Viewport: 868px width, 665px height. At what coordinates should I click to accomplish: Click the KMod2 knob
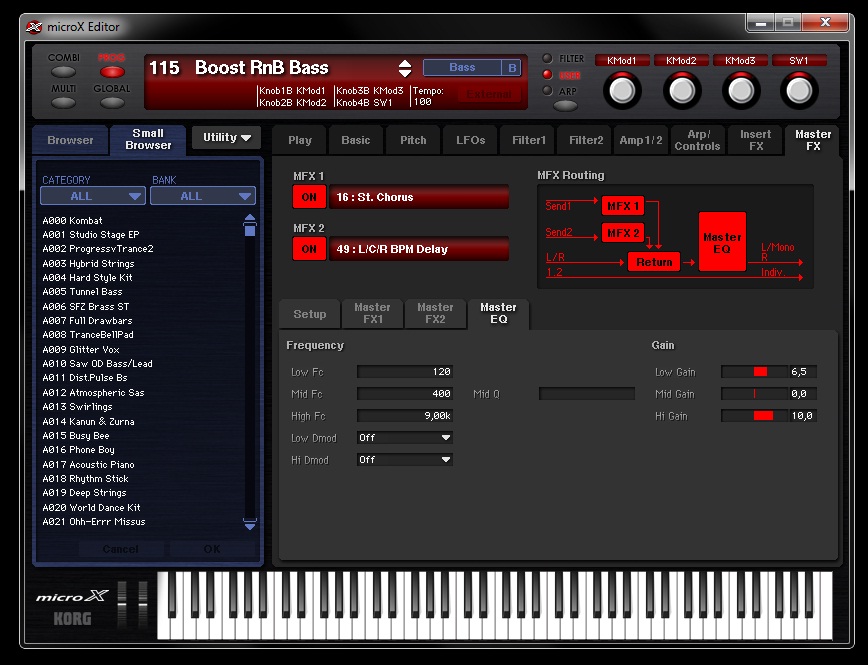coord(681,91)
